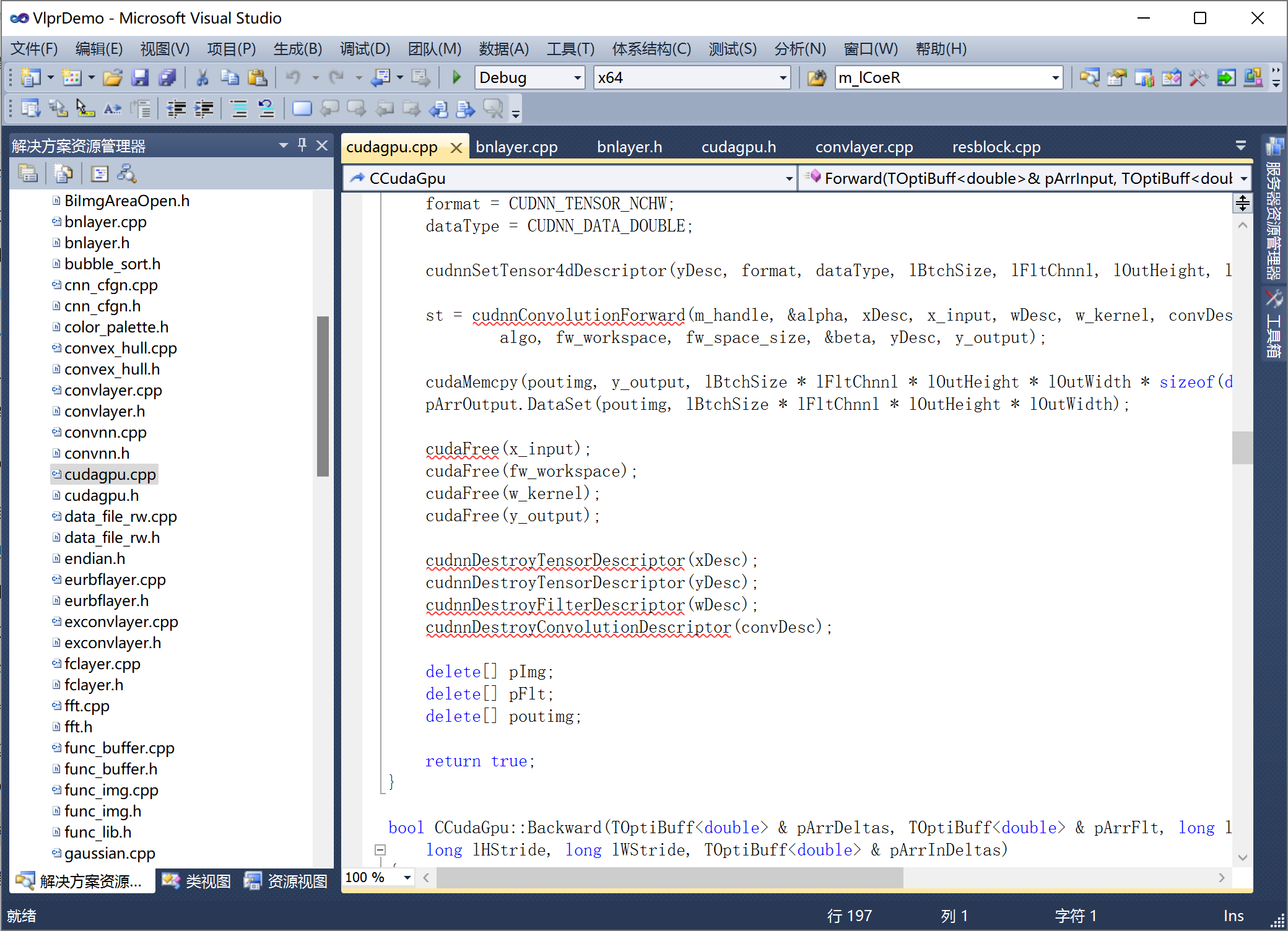Comment out the selected lines icon
The width and height of the screenshot is (1288, 931).
[x=239, y=109]
